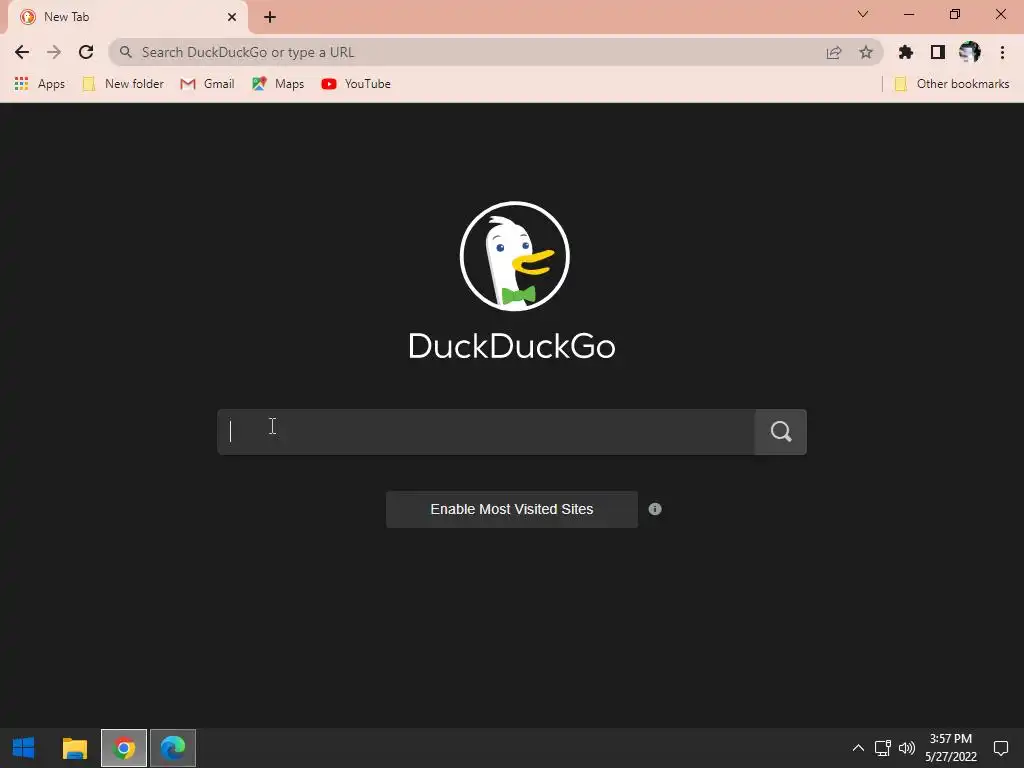Image resolution: width=1024 pixels, height=768 pixels.
Task: Click inside the DuckDuckGo search box
Action: (x=486, y=432)
